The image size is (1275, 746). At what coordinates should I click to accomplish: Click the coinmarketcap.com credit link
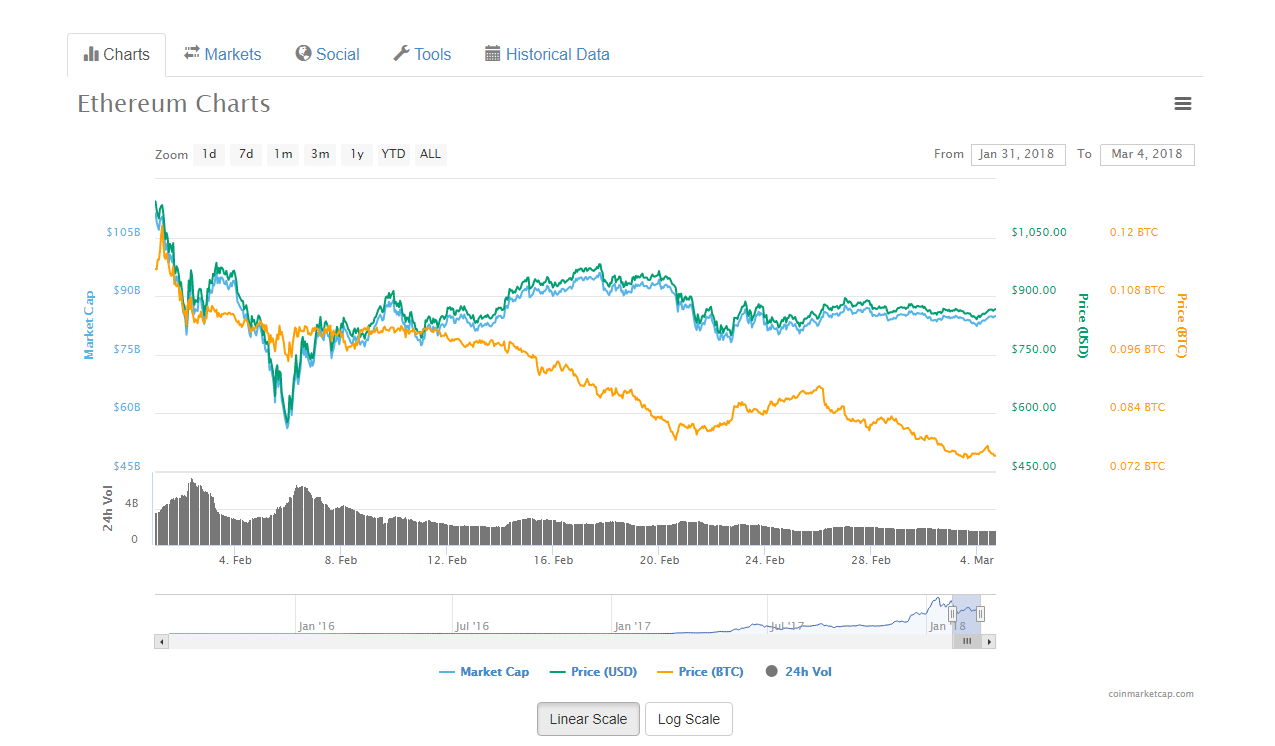pyautogui.click(x=1150, y=694)
